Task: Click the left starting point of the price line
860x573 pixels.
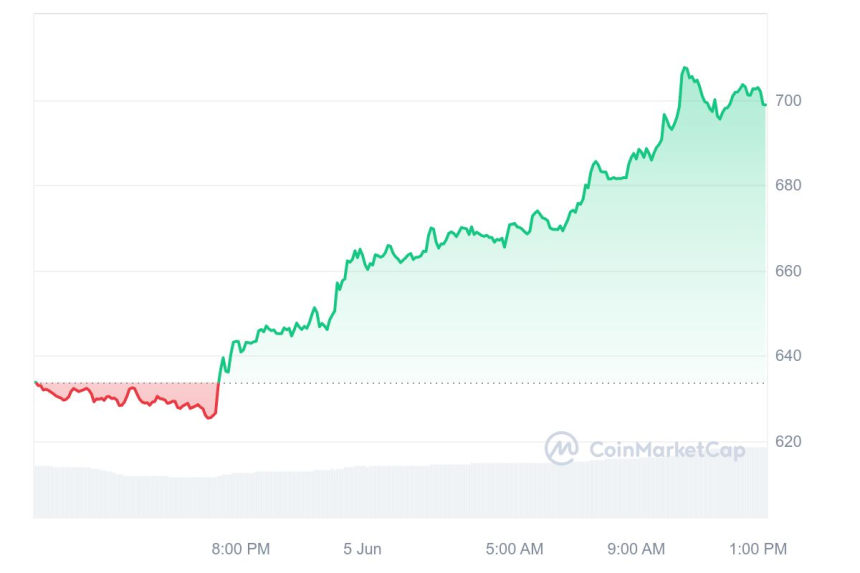Action: [x=35, y=382]
